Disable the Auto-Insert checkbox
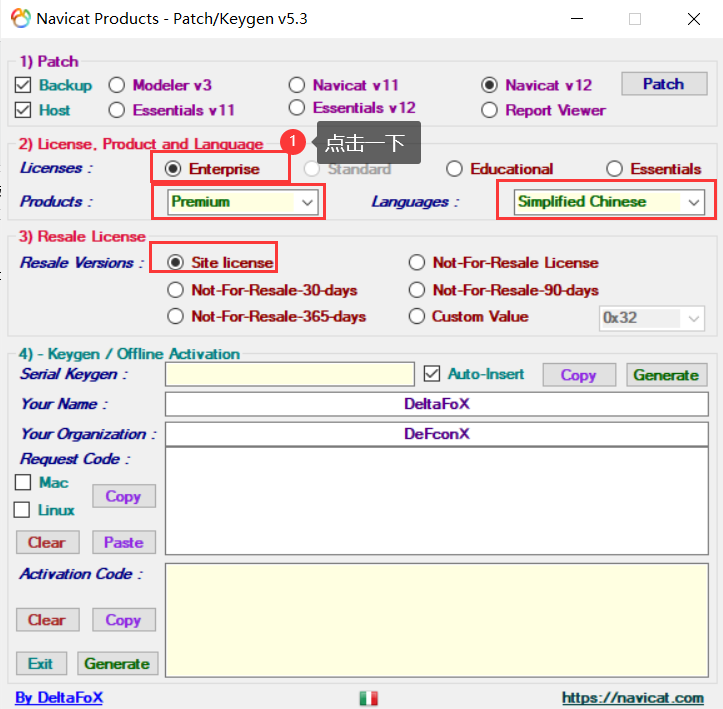Viewport: 723px width, 709px height. [x=432, y=374]
